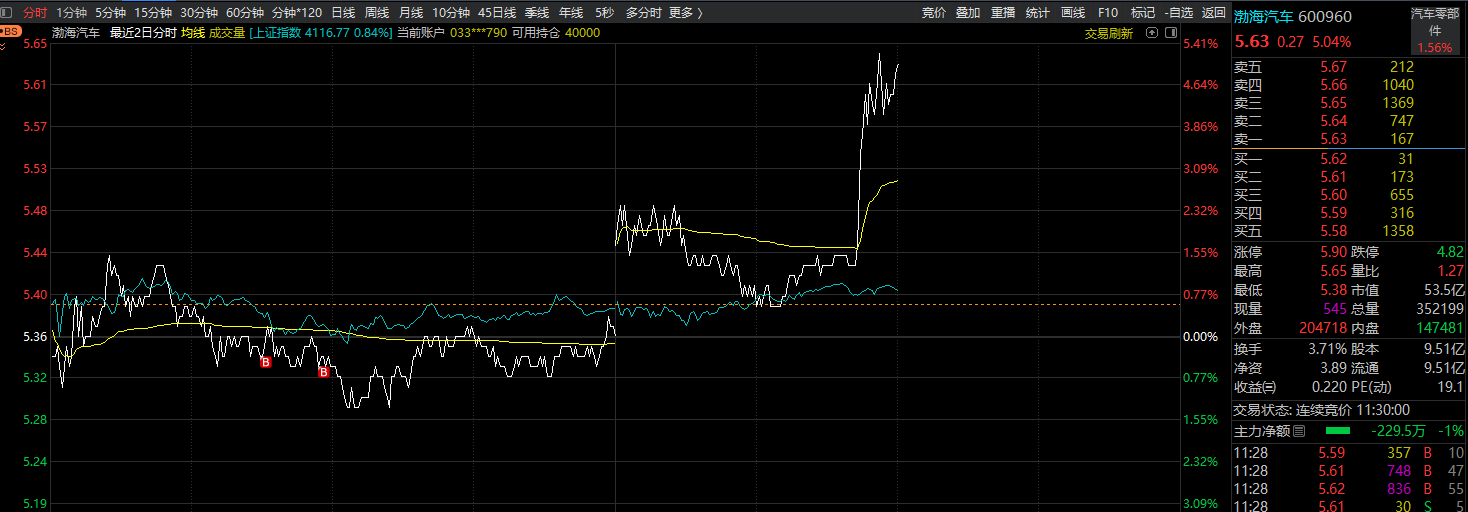
Task: Click the 卖五 price 5.67
Action: point(1333,67)
